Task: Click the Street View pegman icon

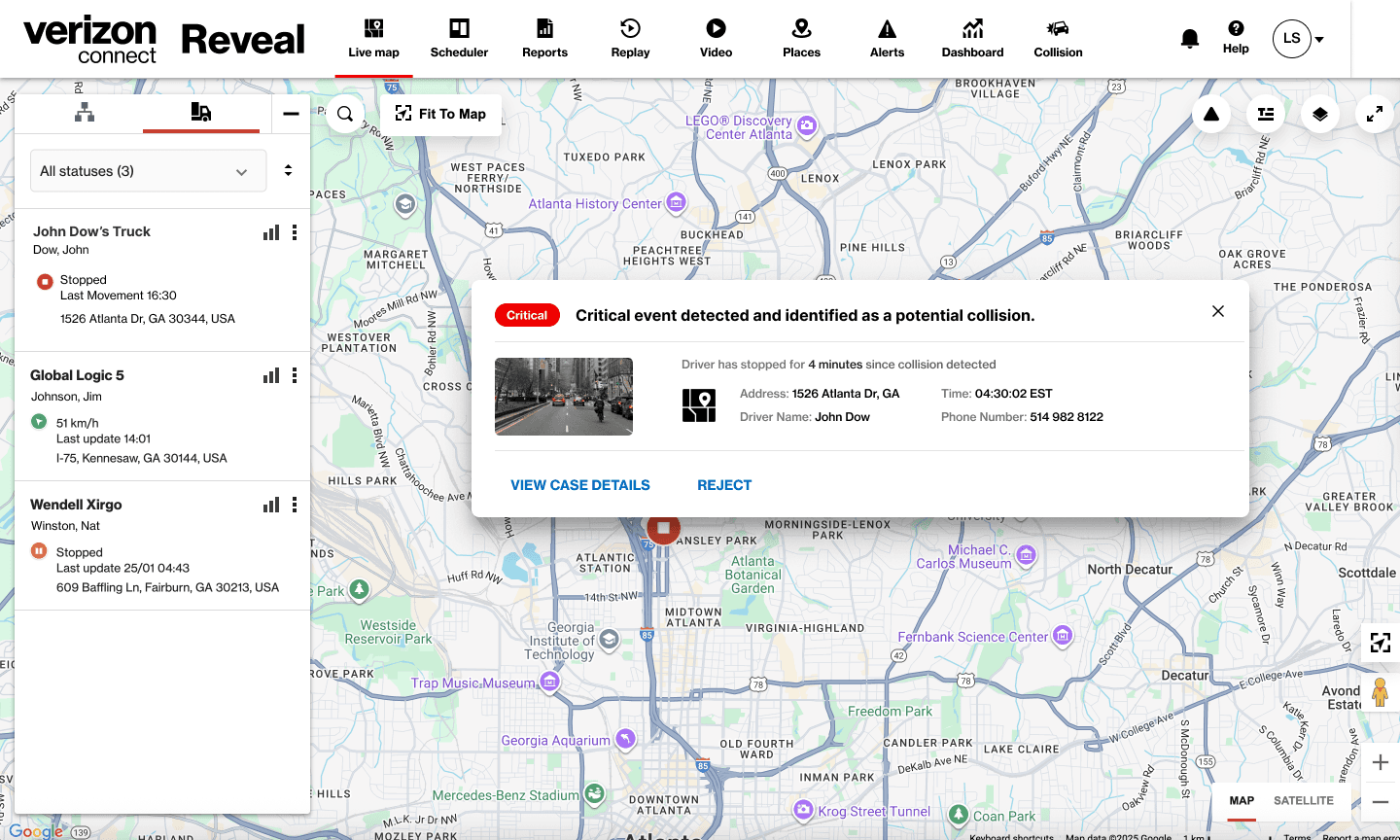Action: [x=1380, y=692]
